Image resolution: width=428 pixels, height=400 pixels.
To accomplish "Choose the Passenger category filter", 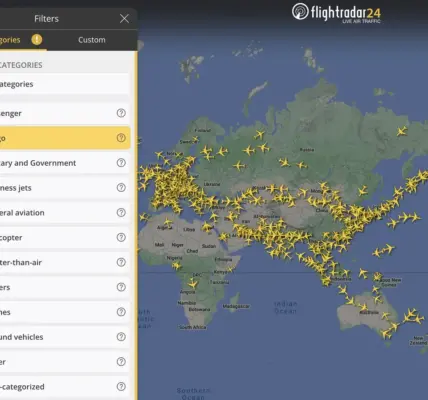I will 65,113.
